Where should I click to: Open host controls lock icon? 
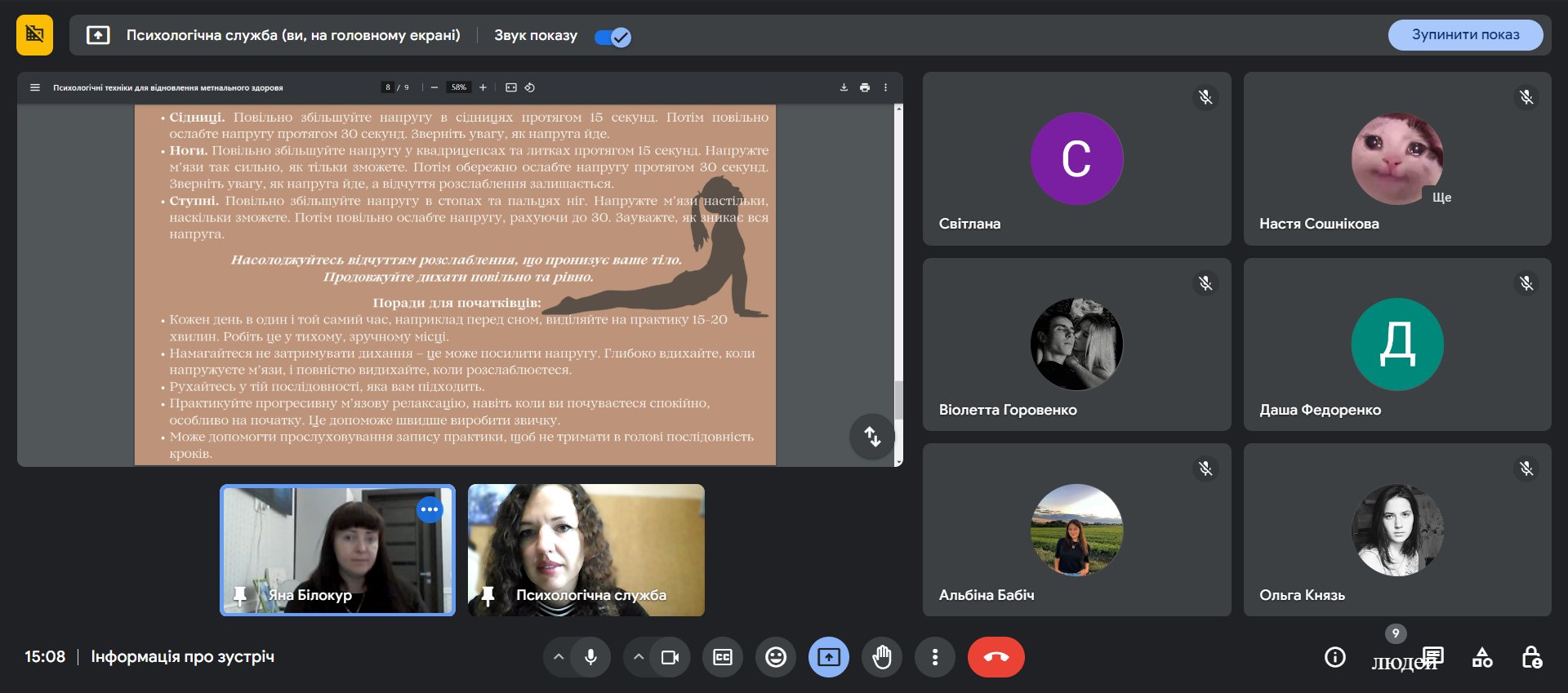click(x=1531, y=657)
